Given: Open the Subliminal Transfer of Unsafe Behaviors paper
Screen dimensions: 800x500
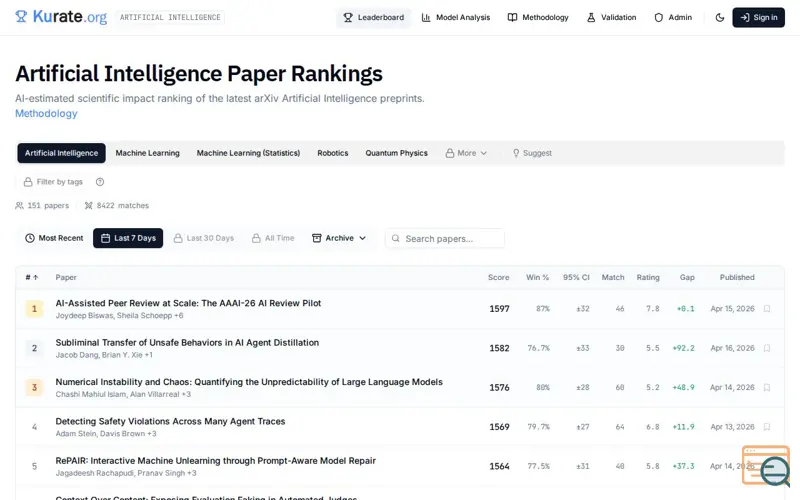Looking at the screenshot, I should point(187,342).
